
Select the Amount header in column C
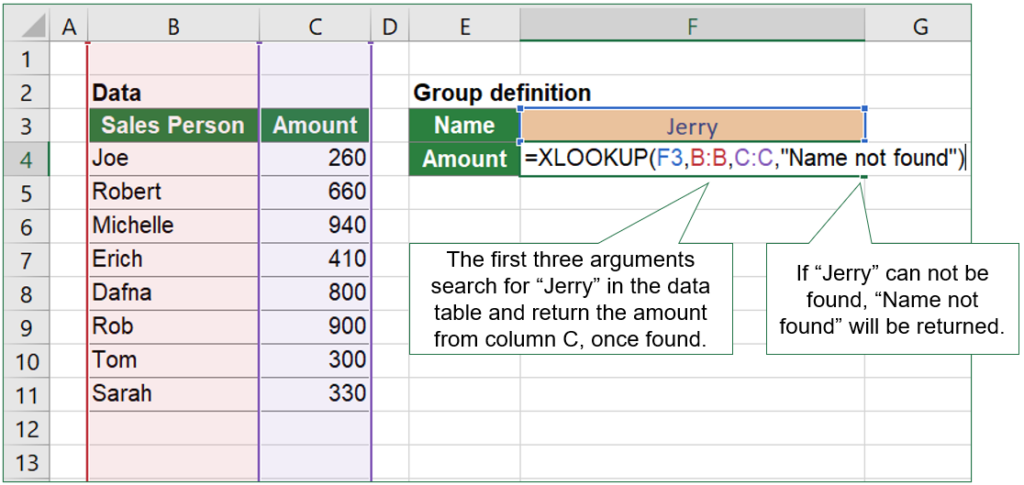(315, 126)
